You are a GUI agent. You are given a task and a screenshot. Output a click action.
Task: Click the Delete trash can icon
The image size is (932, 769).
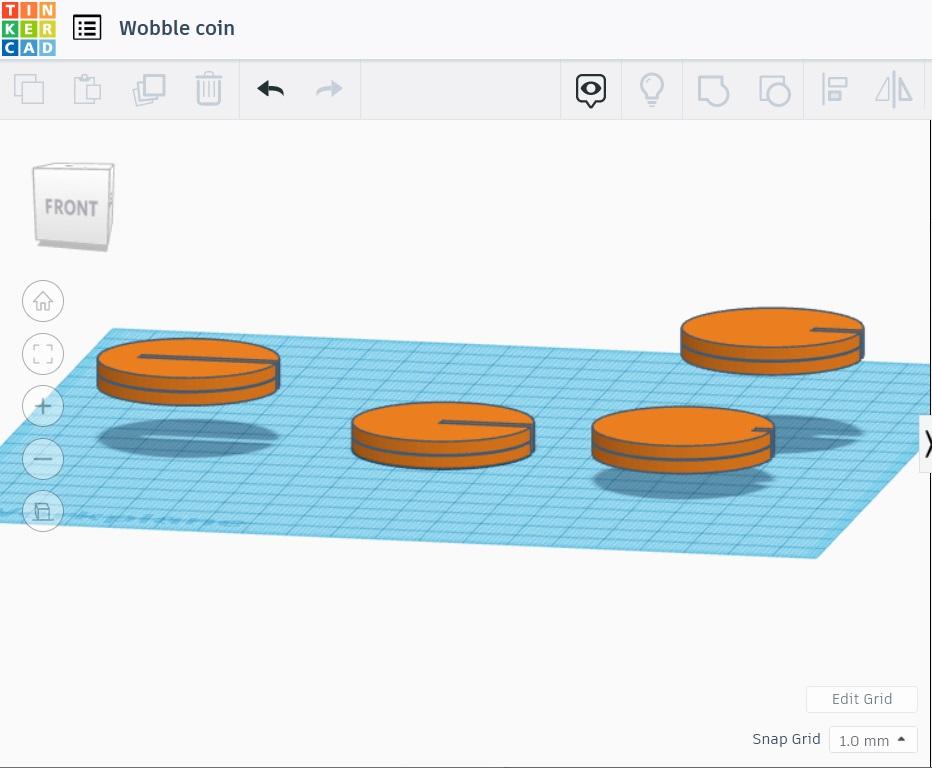click(x=209, y=89)
